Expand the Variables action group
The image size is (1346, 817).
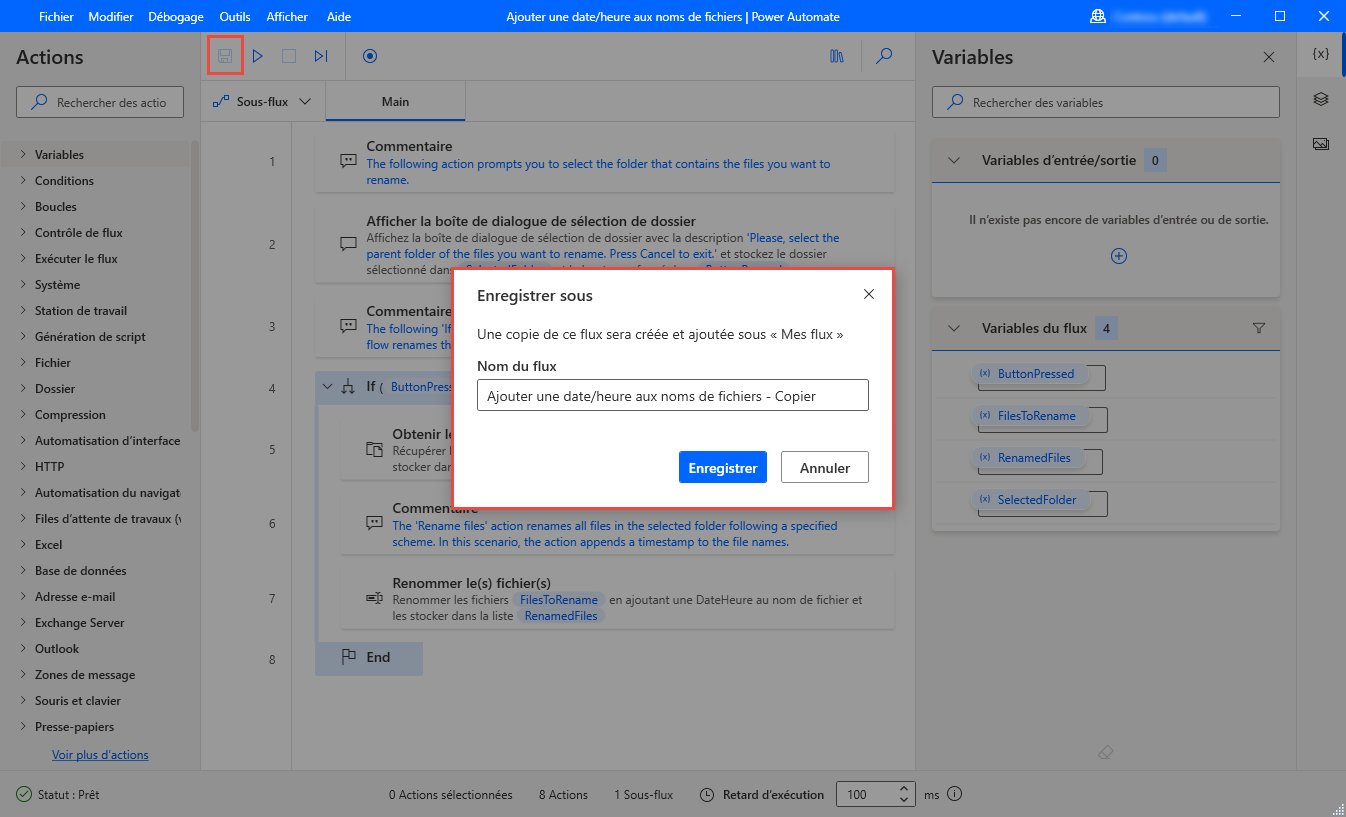23,155
